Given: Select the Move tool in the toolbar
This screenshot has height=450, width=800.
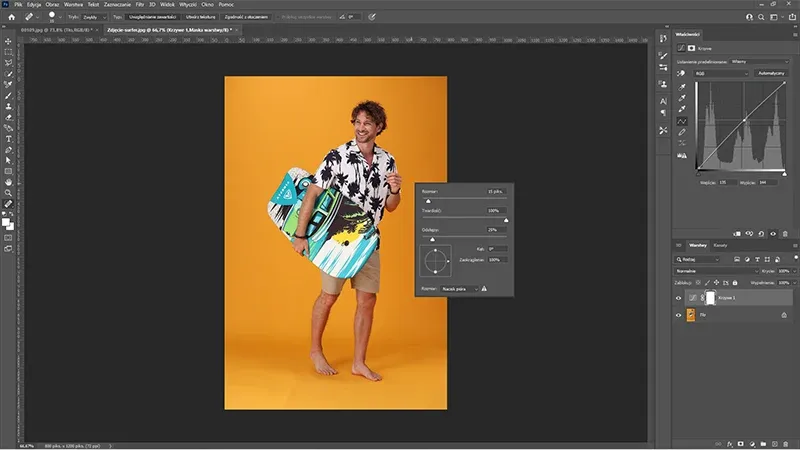Looking at the screenshot, I should point(8,41).
